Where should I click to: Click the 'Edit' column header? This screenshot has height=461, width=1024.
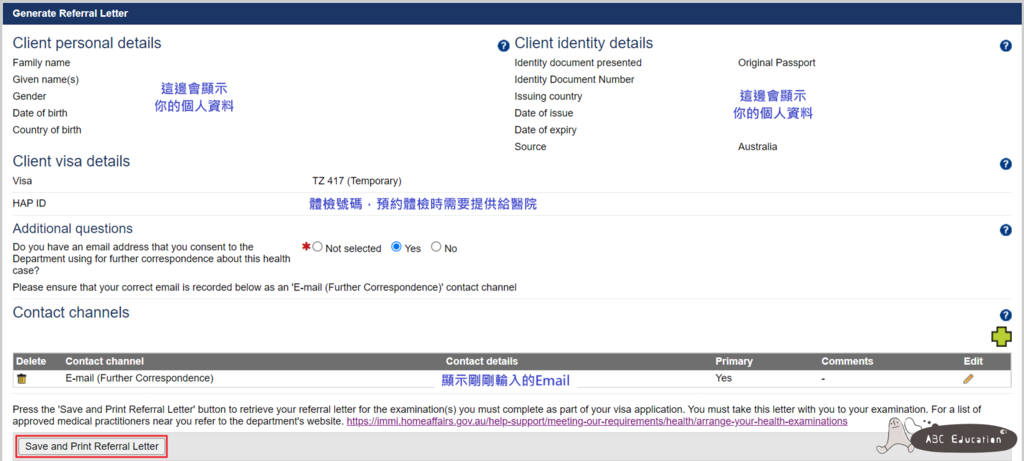pos(973,361)
